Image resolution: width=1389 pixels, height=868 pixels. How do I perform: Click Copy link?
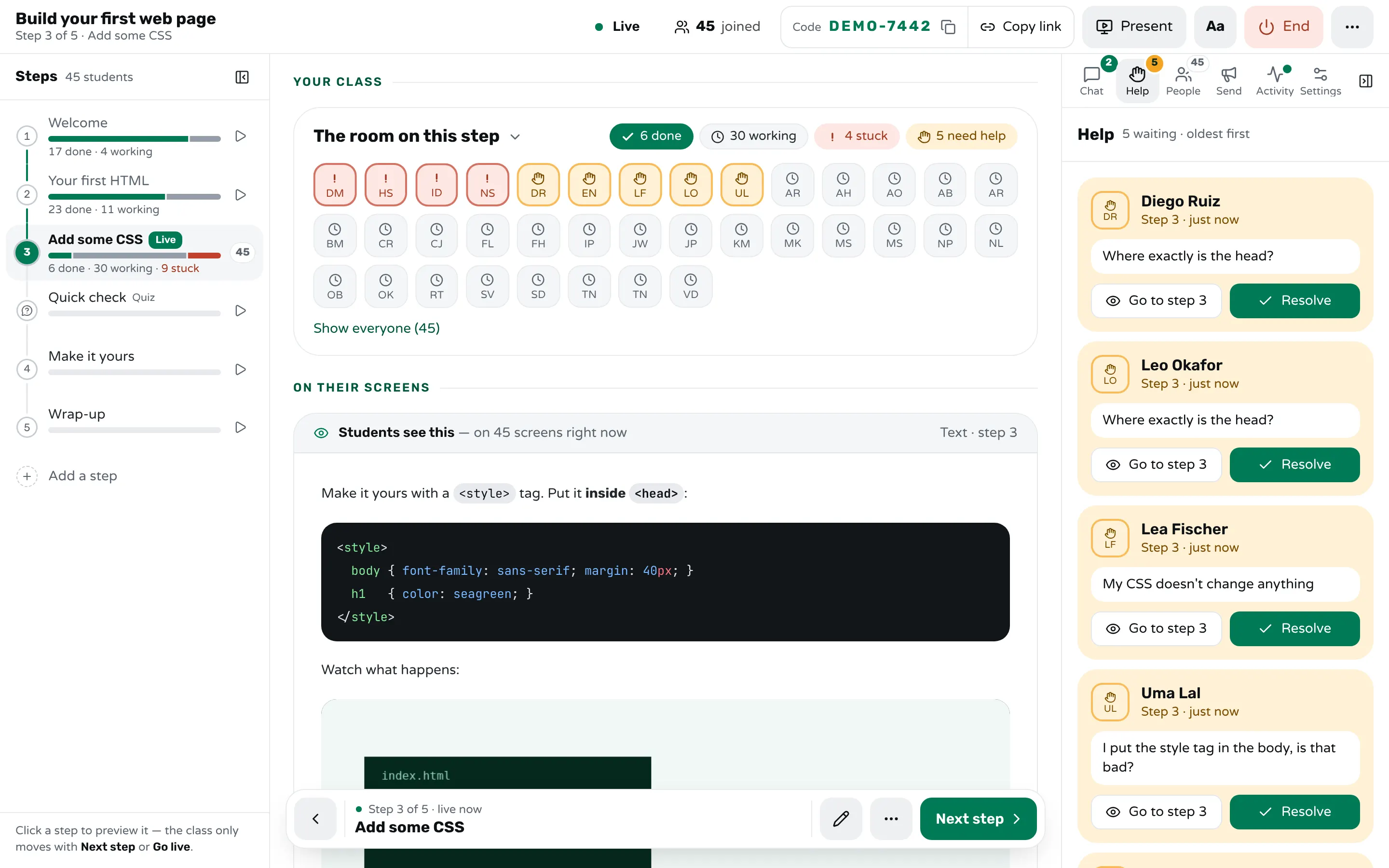1021,27
